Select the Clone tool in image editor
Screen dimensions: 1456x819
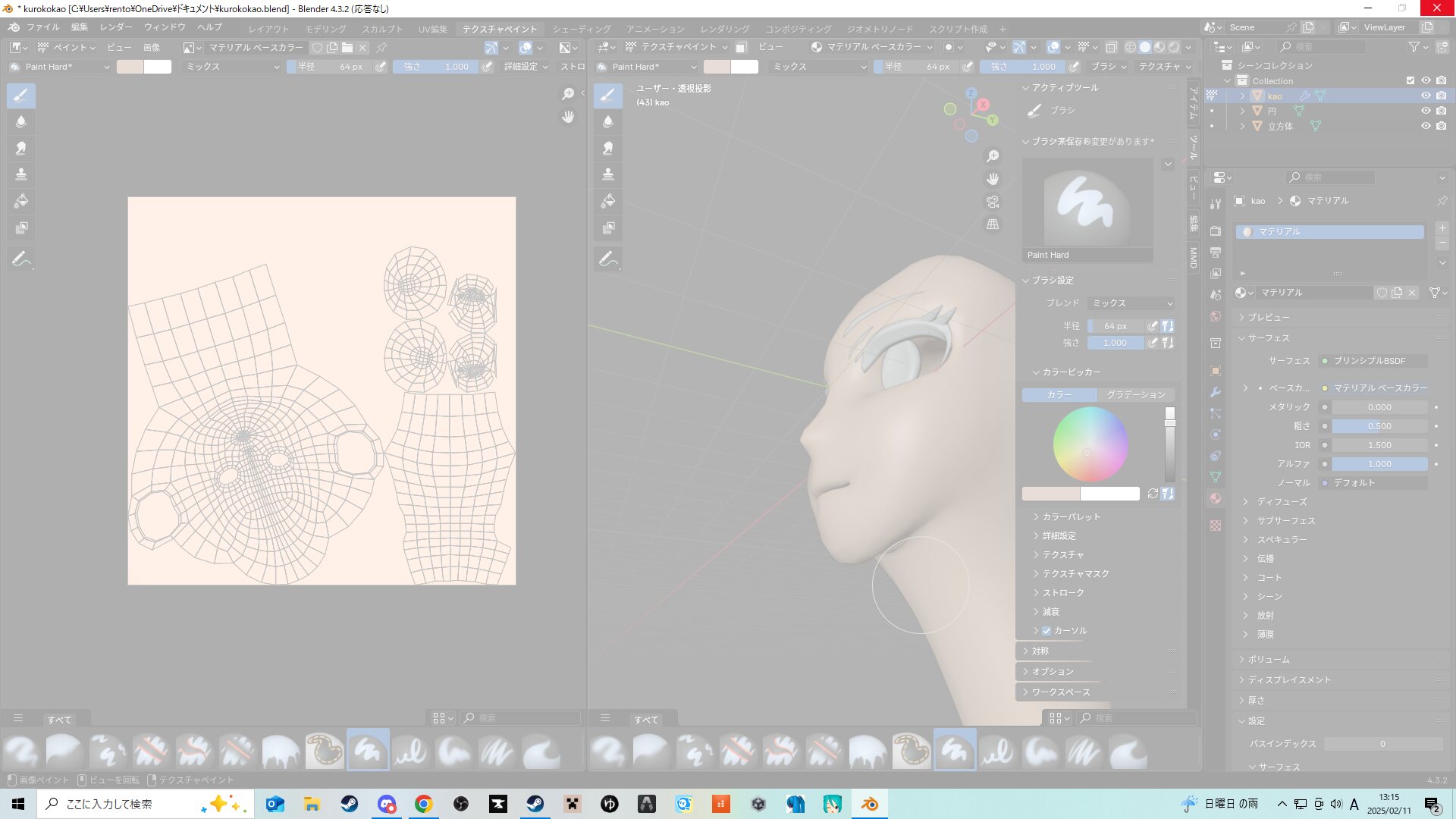21,174
